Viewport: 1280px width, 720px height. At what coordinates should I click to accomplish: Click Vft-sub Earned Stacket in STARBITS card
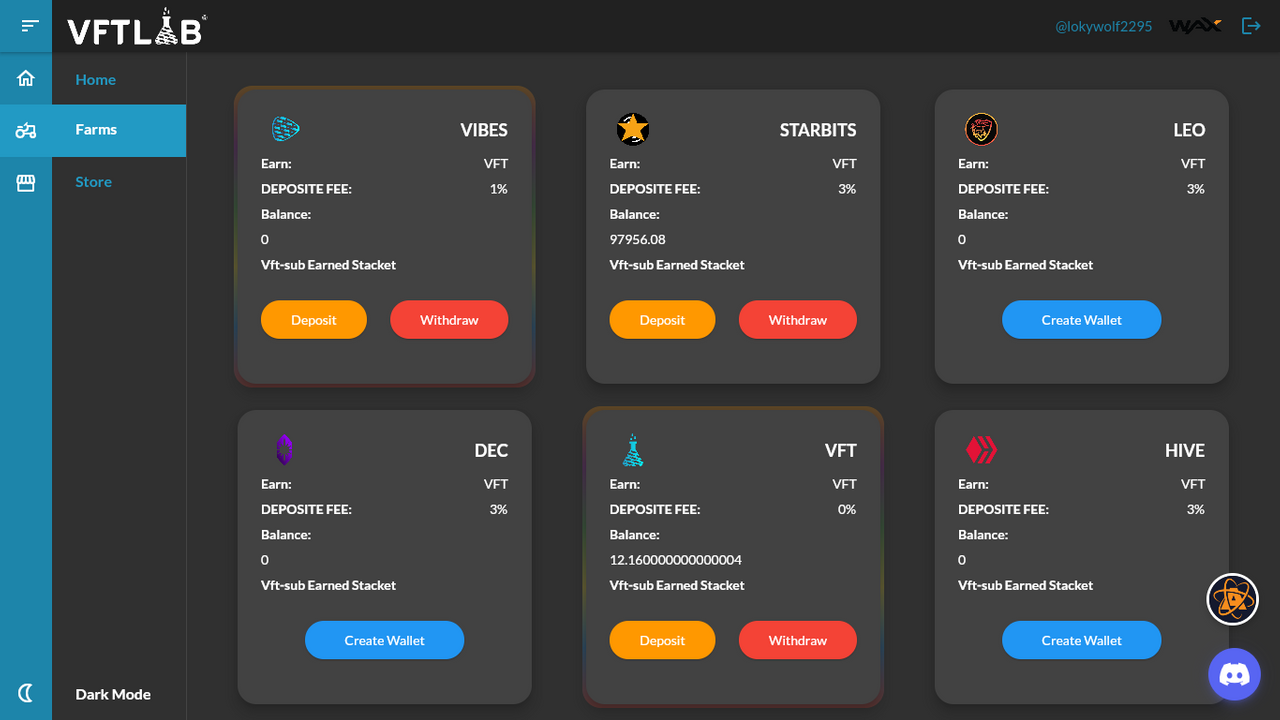(x=677, y=265)
